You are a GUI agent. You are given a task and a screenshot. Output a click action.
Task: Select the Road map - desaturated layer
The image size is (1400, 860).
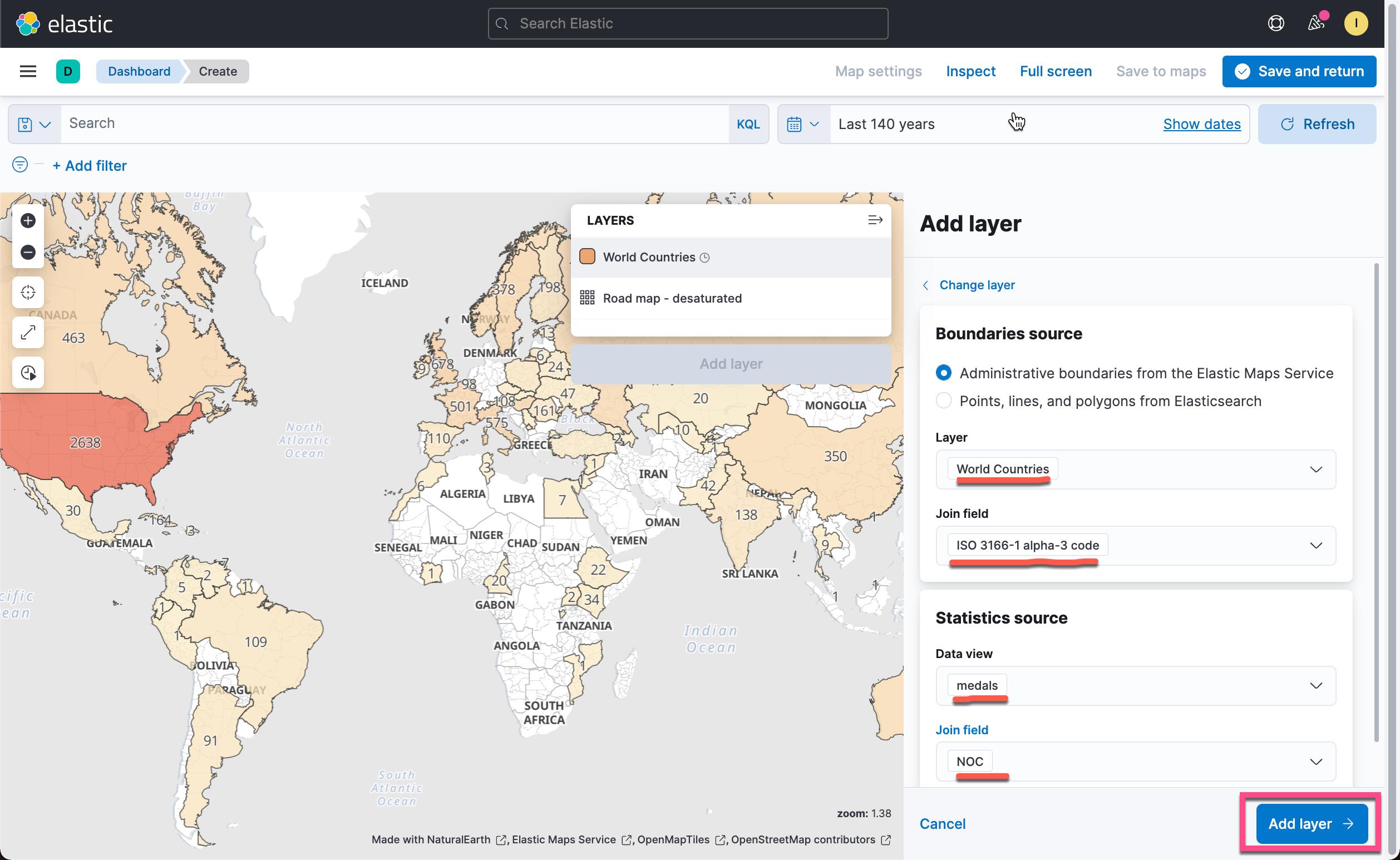point(731,298)
